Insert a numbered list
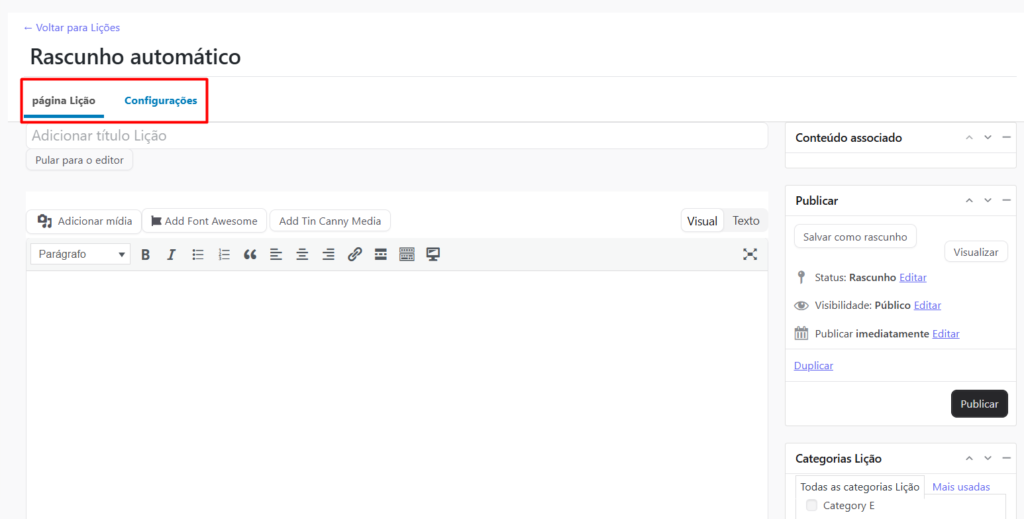 [x=224, y=255]
